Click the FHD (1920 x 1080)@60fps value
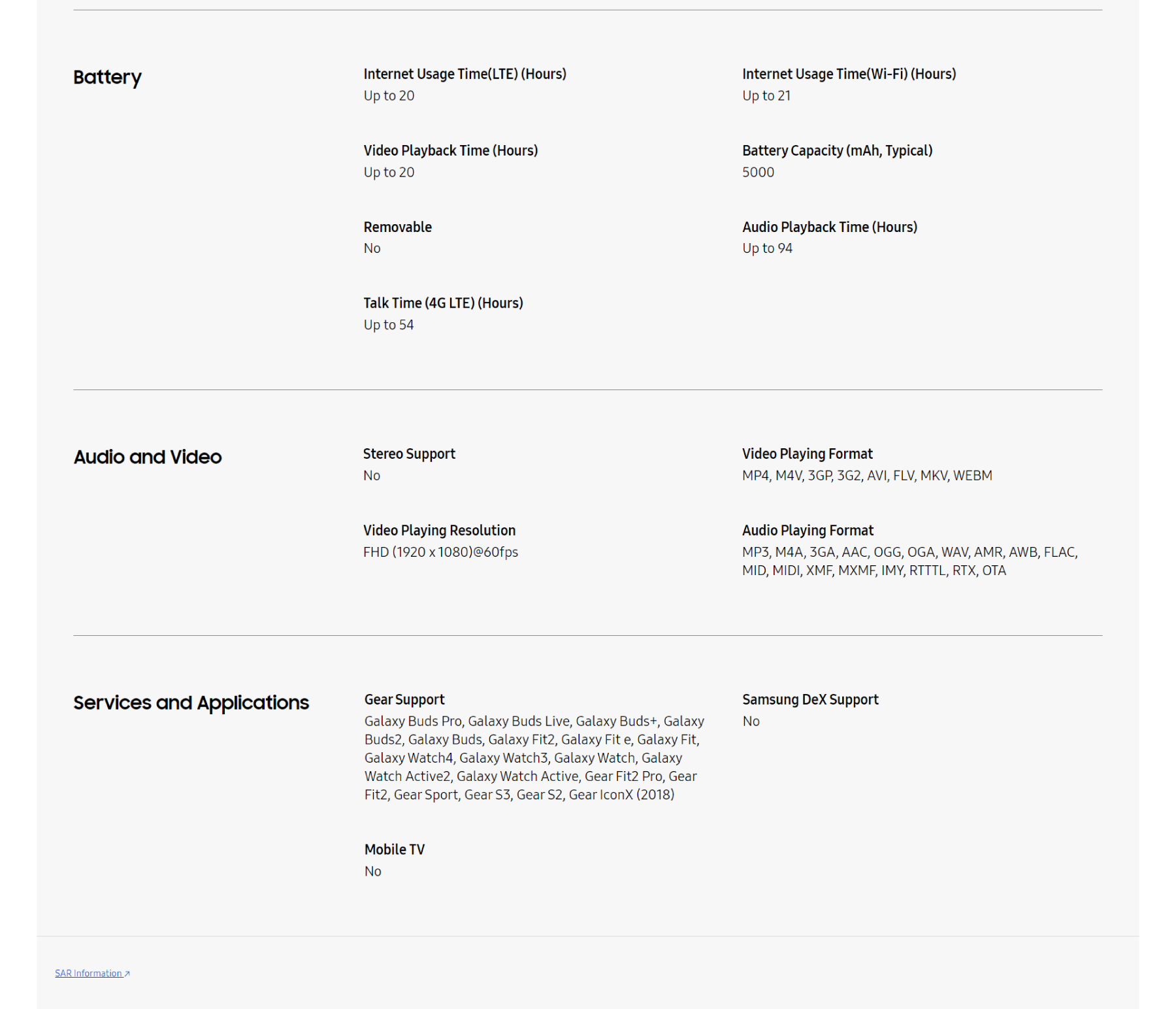Image resolution: width=1176 pixels, height=1009 pixels. click(x=440, y=552)
